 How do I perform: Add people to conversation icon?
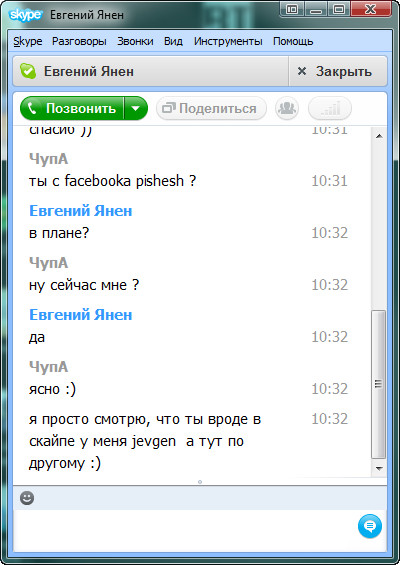(287, 108)
